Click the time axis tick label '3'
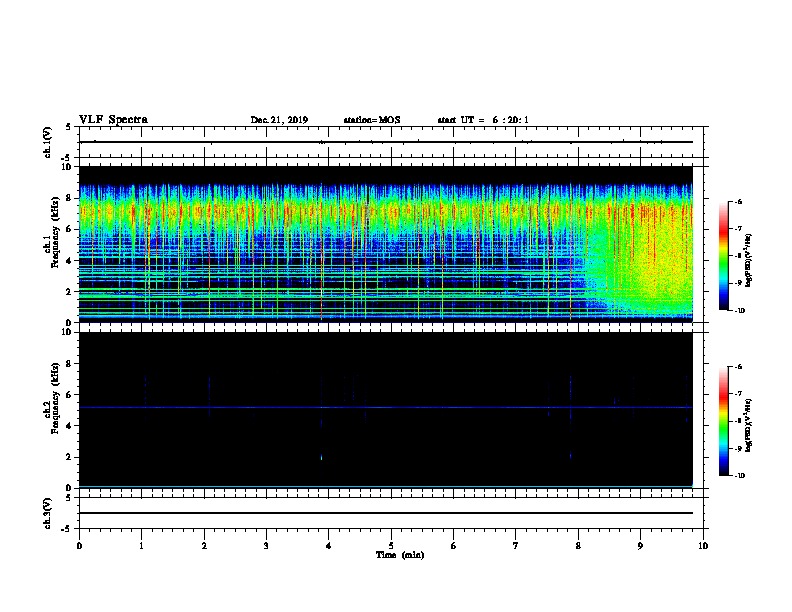The height and width of the screenshot is (612, 792). (266, 546)
